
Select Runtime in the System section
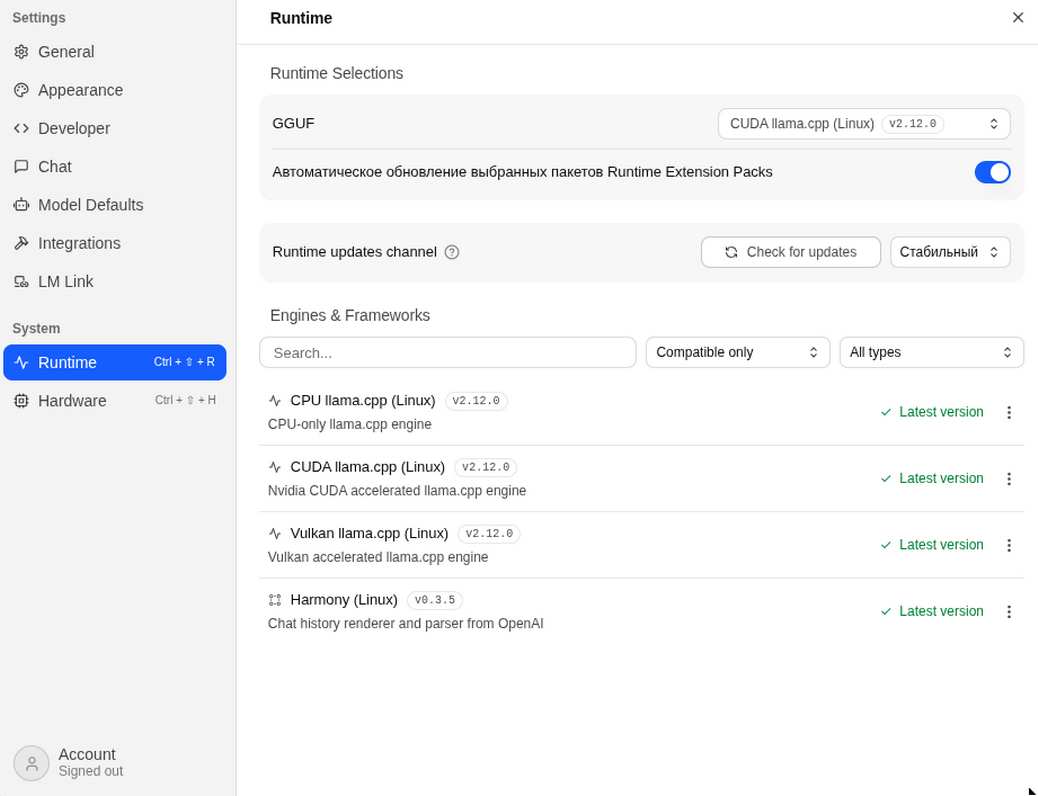(115, 362)
